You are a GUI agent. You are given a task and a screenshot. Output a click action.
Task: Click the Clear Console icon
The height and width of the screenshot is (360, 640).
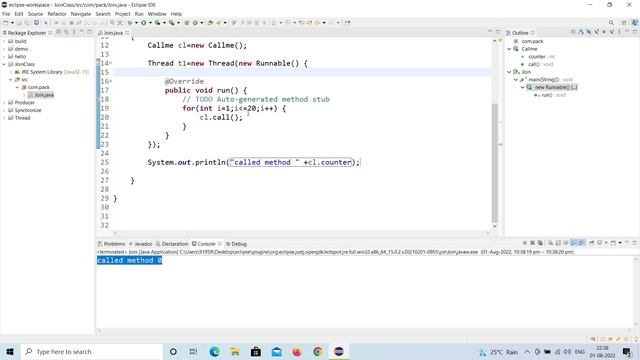point(550,243)
